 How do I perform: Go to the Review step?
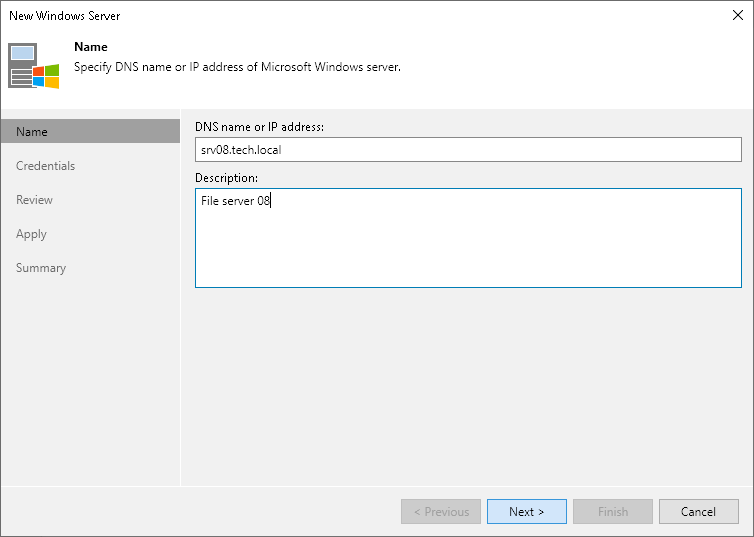pos(34,200)
